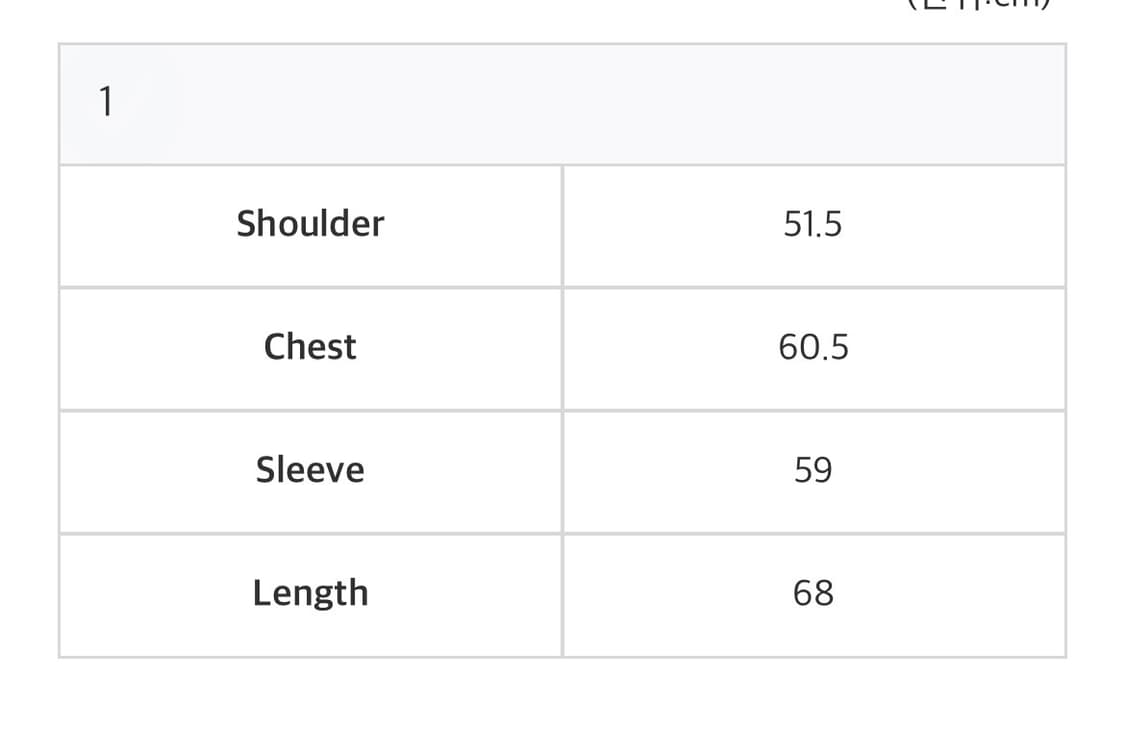Click the Shoulder value 51.5
Image resolution: width=1125 pixels, height=752 pixels.
click(812, 224)
